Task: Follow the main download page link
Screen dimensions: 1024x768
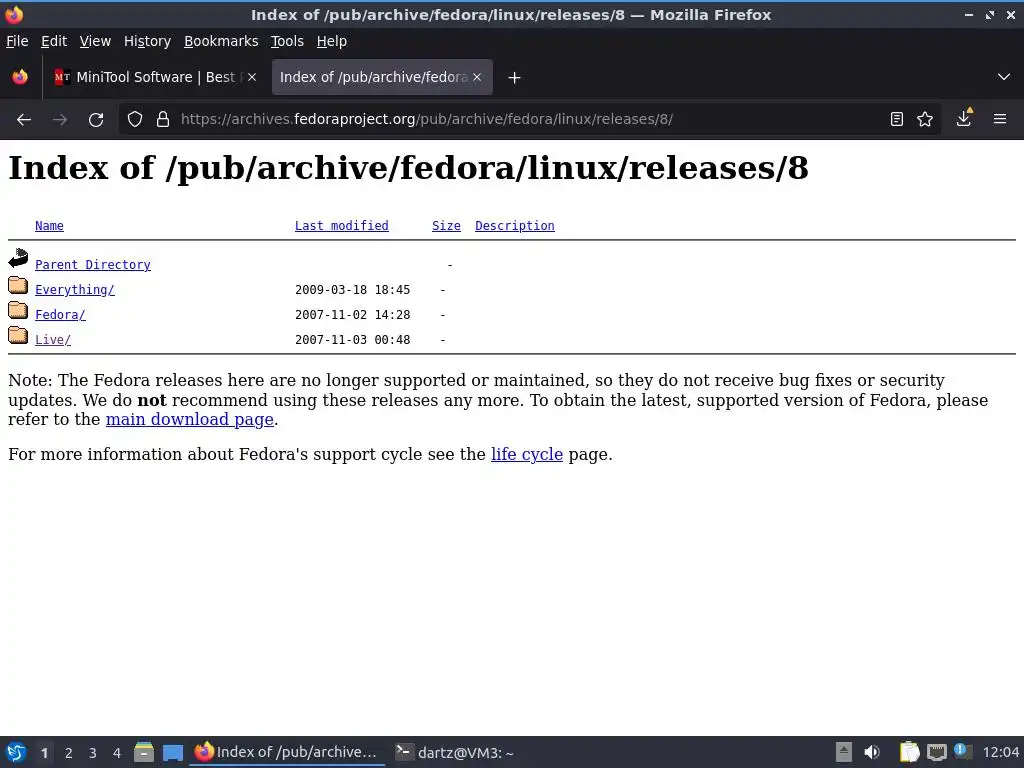Action: tap(189, 419)
